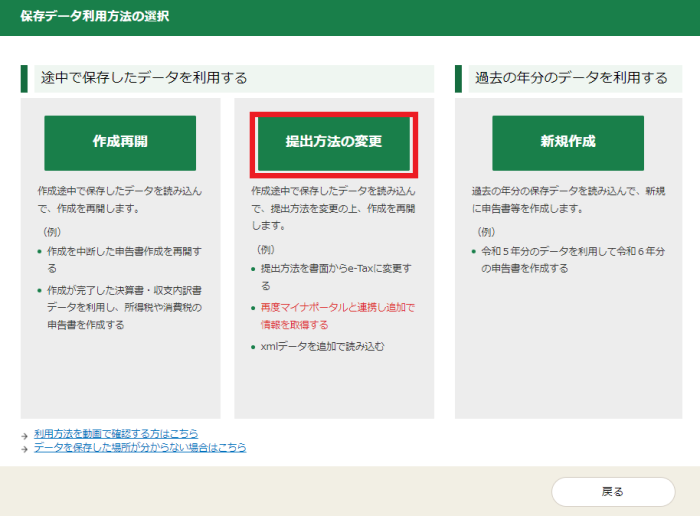Click the green bar beside 途中で保存したデータを利用する

tap(24, 79)
